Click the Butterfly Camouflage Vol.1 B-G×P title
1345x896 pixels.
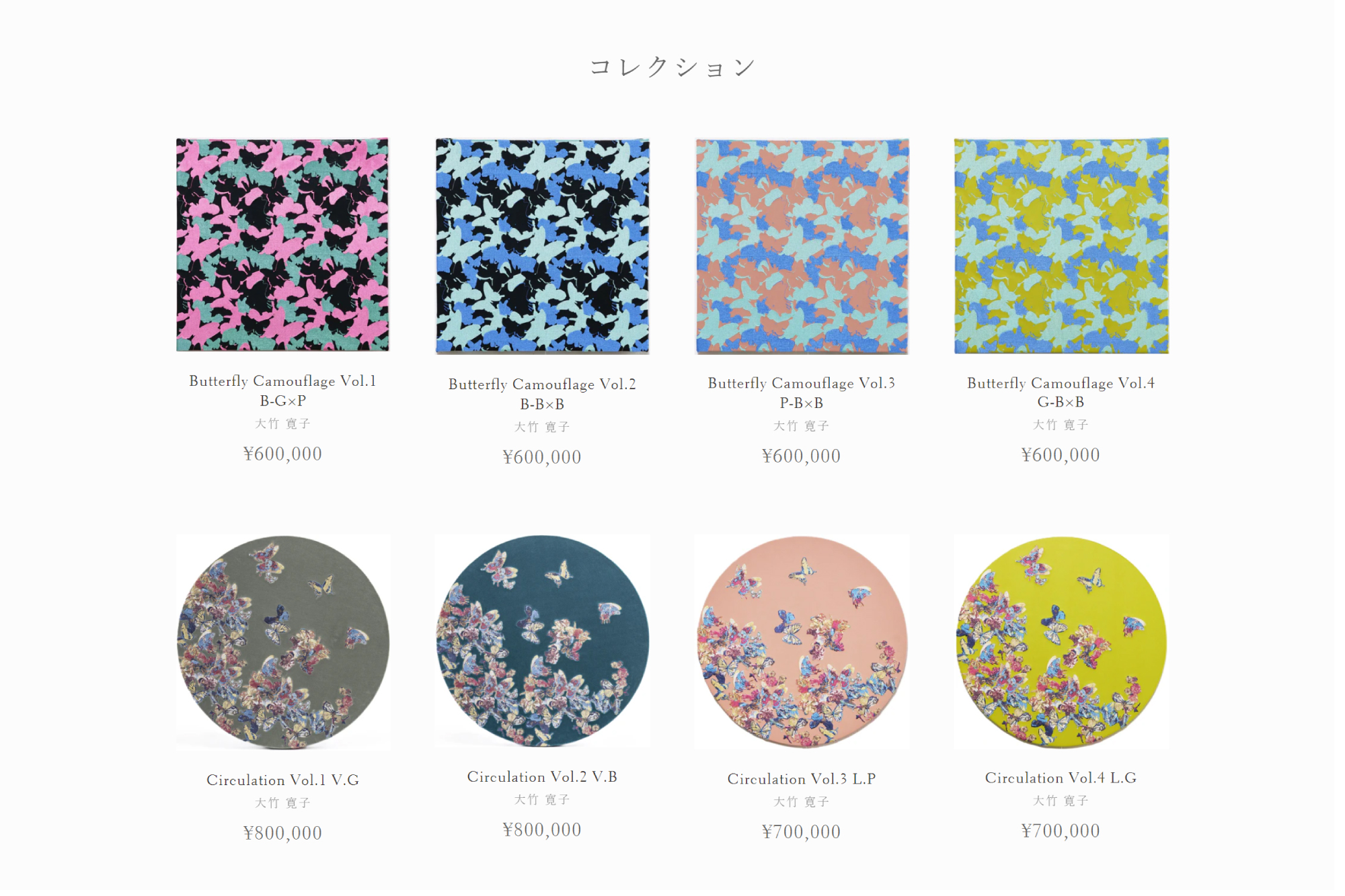(x=282, y=391)
